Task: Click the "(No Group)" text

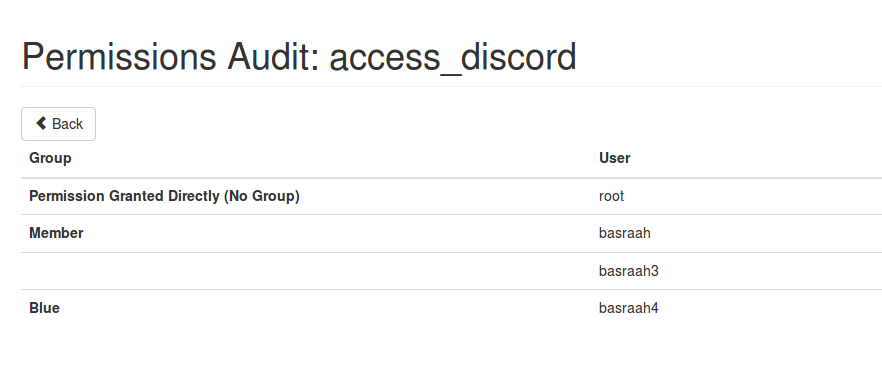Action: pyautogui.click(x=262, y=196)
